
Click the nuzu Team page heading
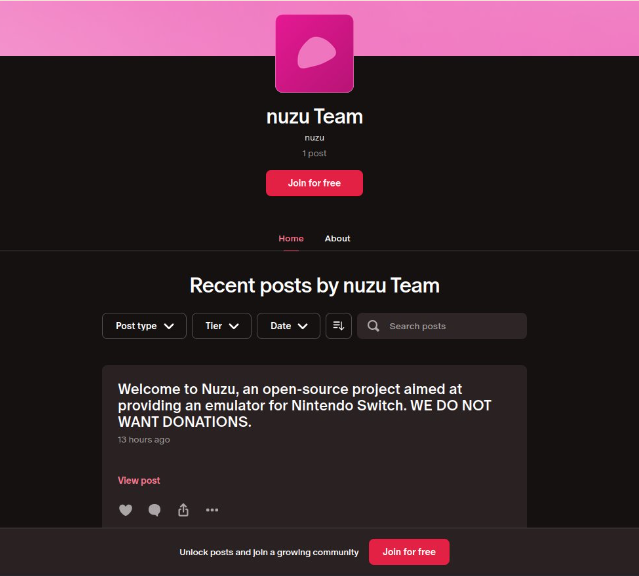coord(314,117)
